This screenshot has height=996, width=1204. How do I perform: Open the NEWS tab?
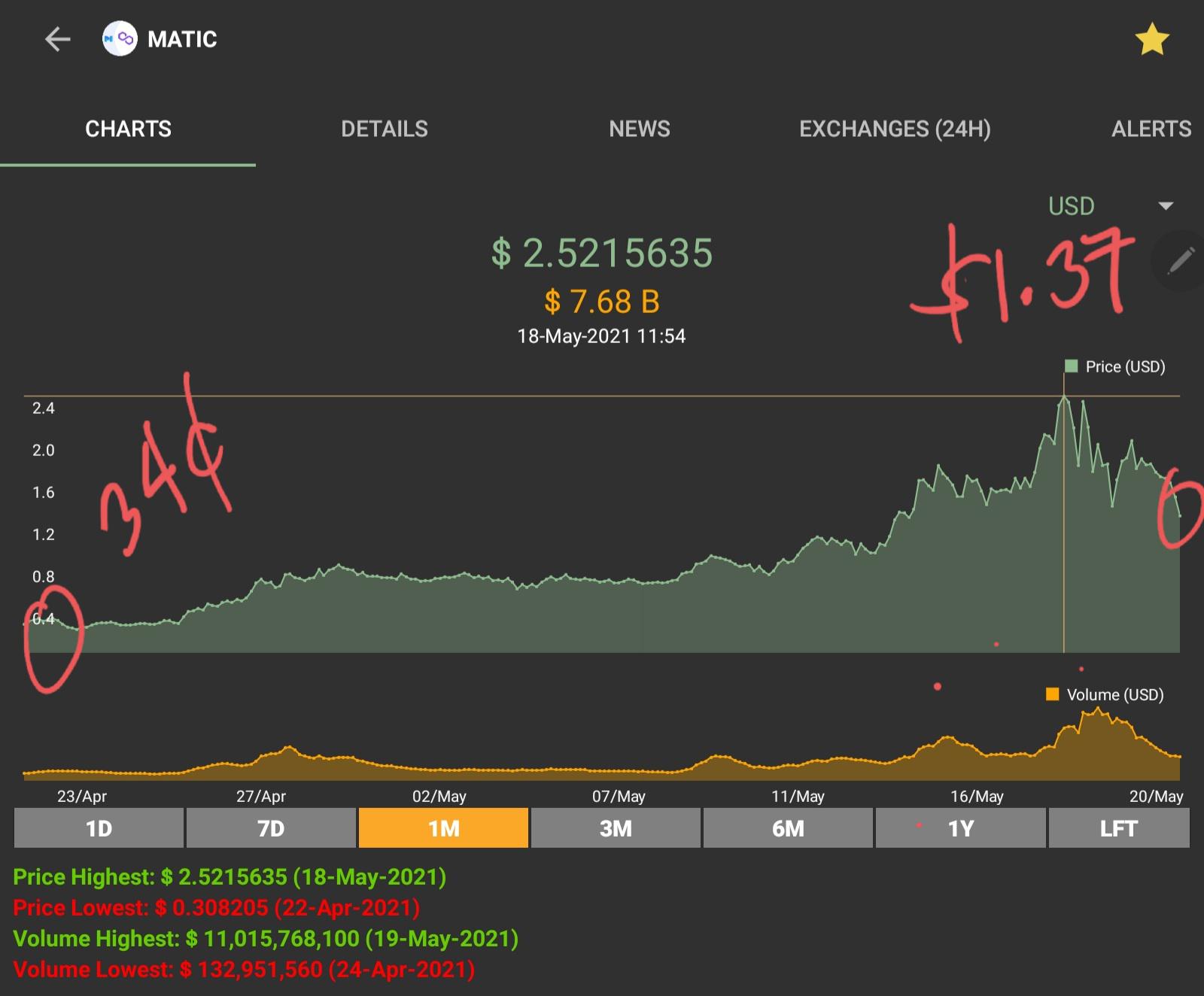pos(640,129)
